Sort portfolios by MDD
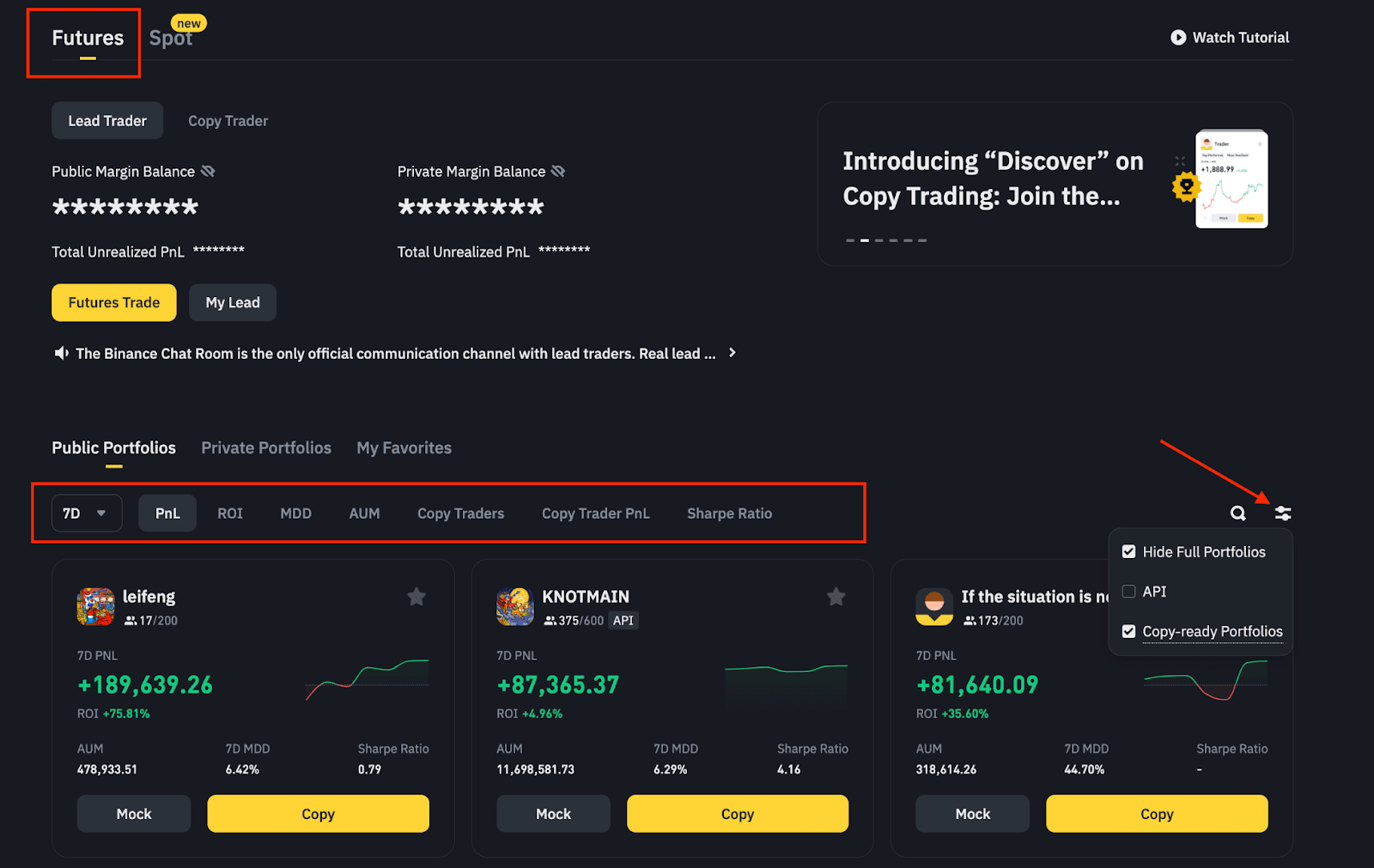This screenshot has width=1374, height=868. pyautogui.click(x=296, y=513)
